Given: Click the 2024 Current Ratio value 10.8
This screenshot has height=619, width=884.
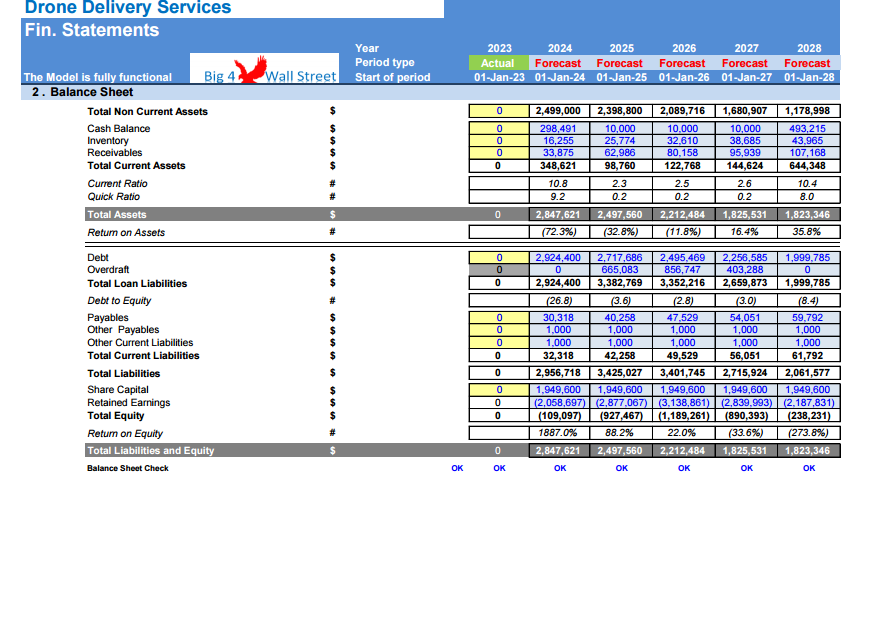Looking at the screenshot, I should coord(559,184).
